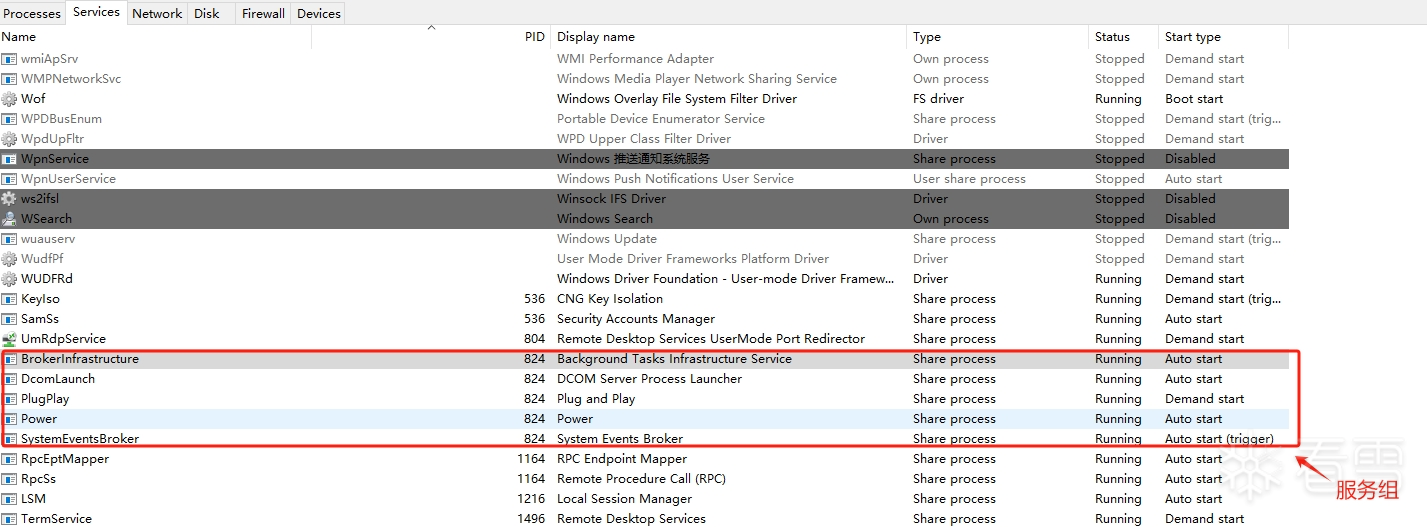Image resolution: width=1427 pixels, height=527 pixels.
Task: Select the 'Windows Update' display name
Action: [607, 239]
